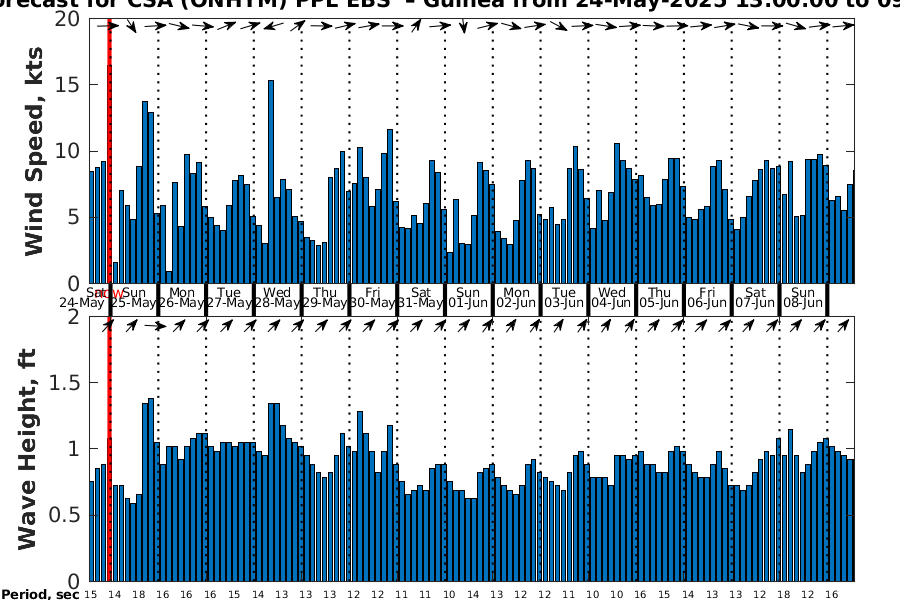Screen dimensions: 900x600
Task: Click the '1.5' wave height axis tick
Action: point(64,382)
